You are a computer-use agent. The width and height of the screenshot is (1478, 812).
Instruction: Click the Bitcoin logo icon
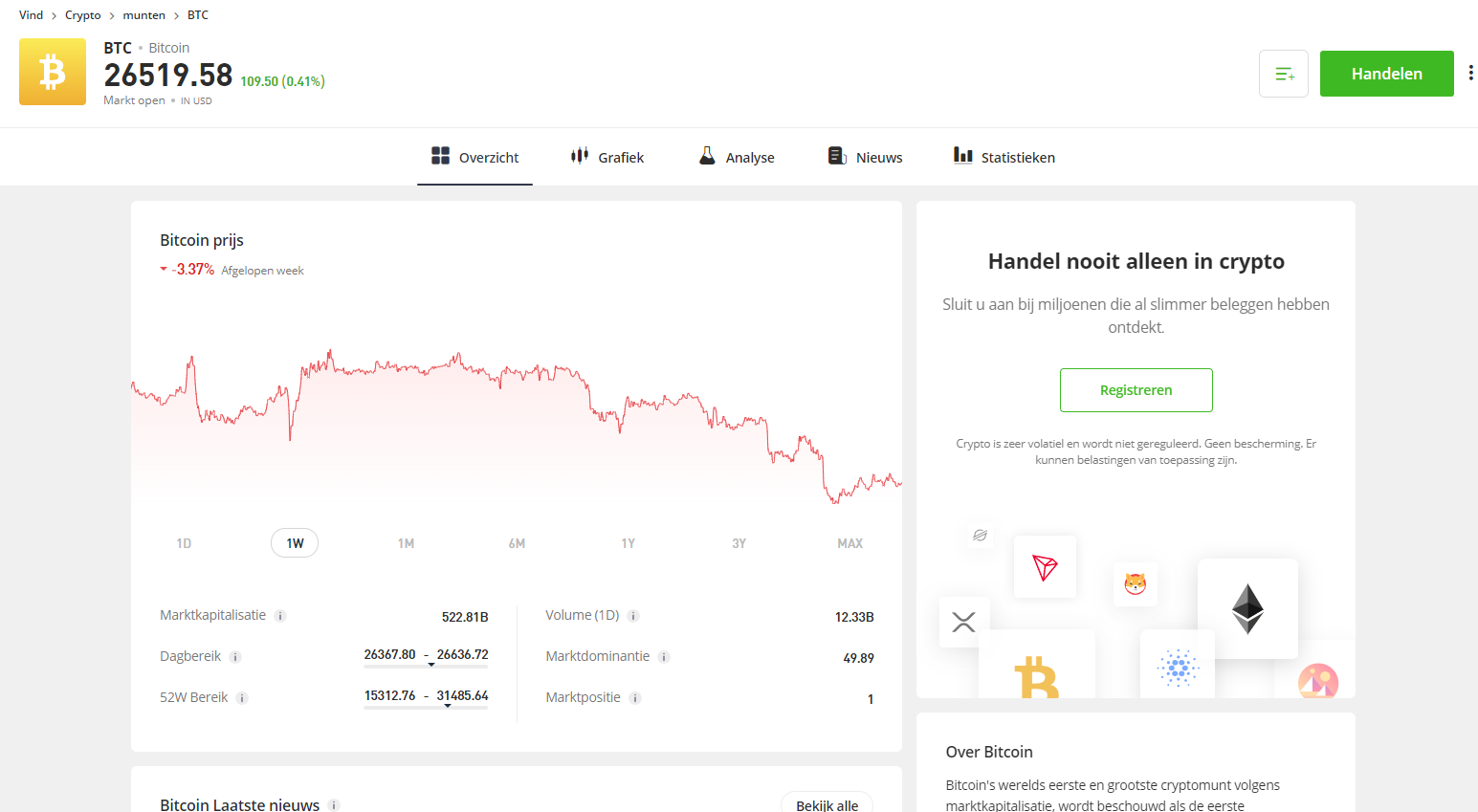(53, 72)
